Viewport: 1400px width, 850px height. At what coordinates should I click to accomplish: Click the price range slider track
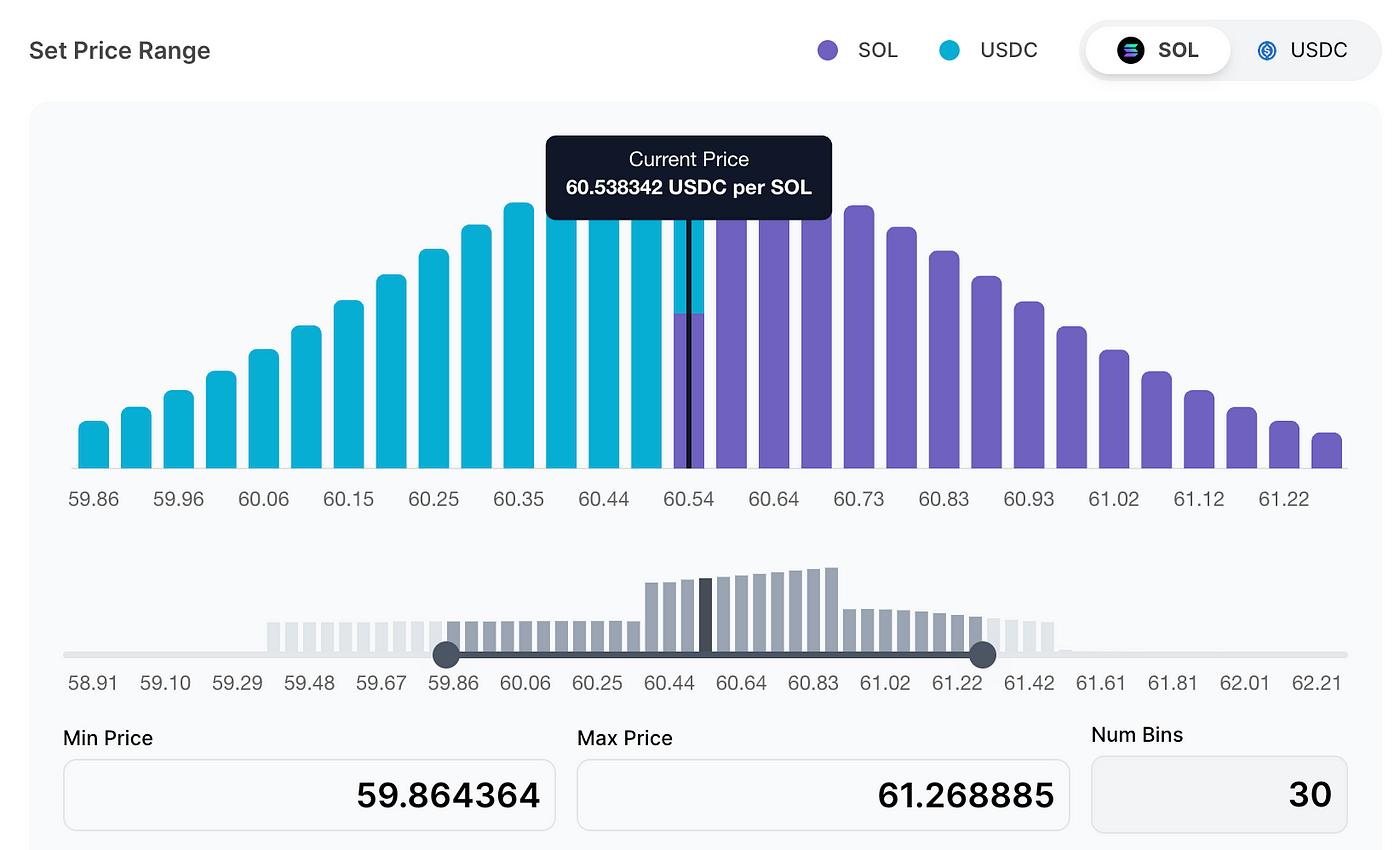pyautogui.click(x=710, y=654)
